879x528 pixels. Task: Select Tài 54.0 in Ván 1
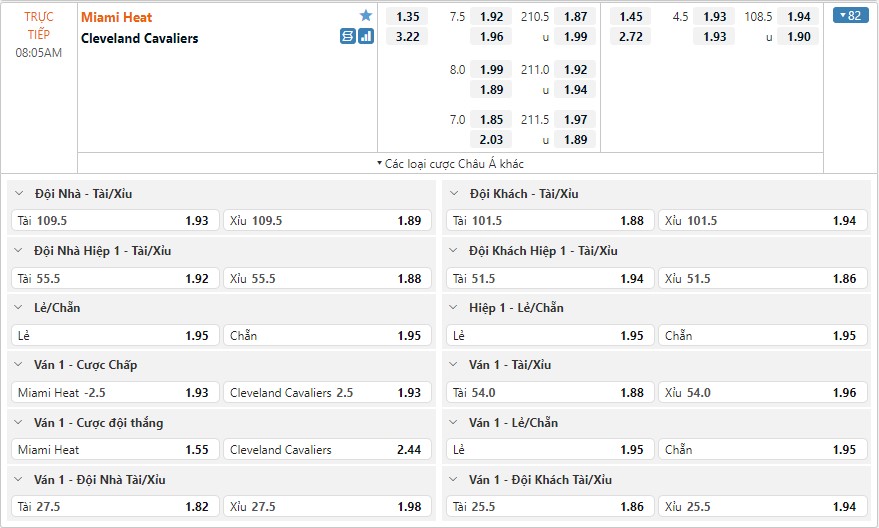(550, 393)
